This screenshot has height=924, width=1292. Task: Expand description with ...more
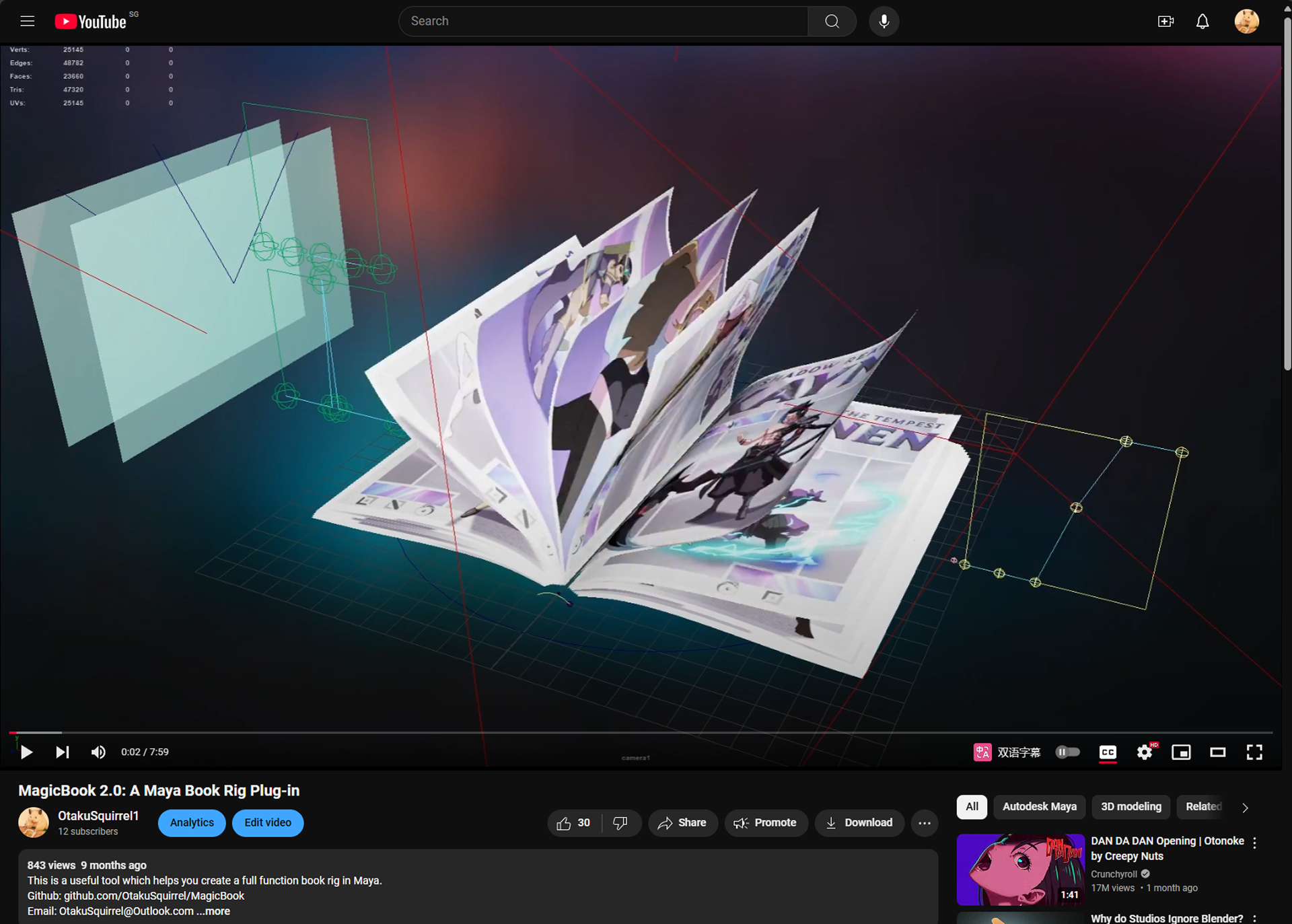pos(214,911)
